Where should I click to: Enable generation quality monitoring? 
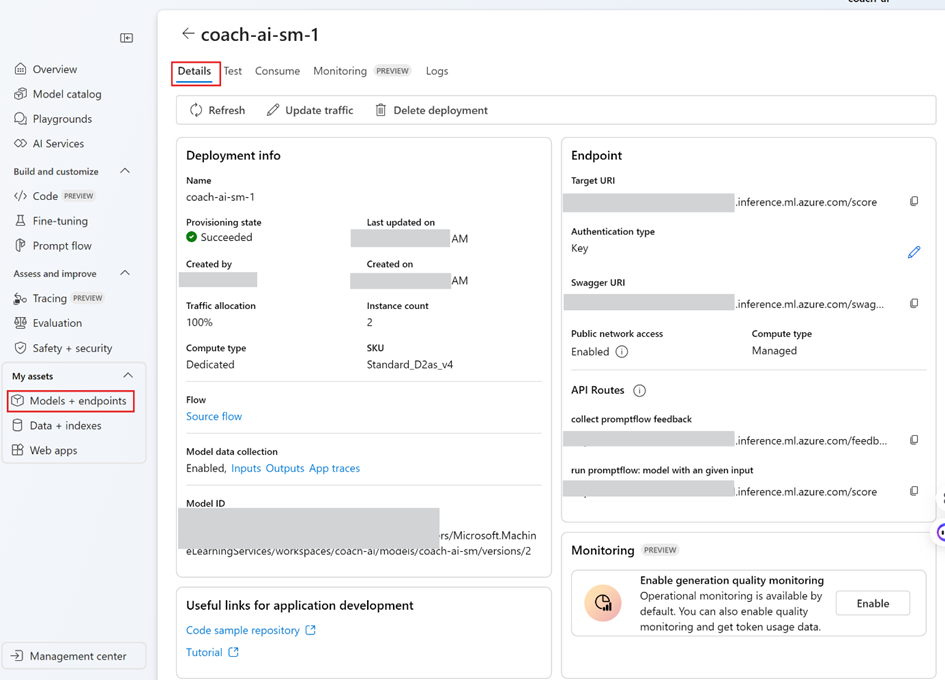point(873,603)
